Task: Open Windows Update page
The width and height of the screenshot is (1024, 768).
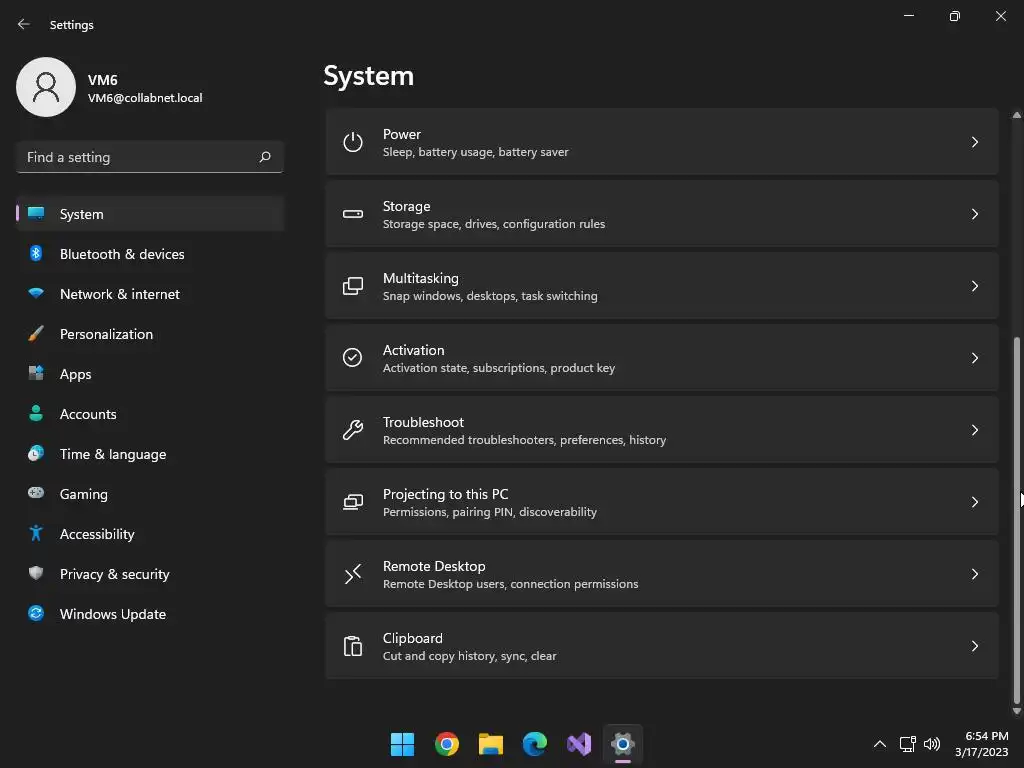Action: point(150,614)
